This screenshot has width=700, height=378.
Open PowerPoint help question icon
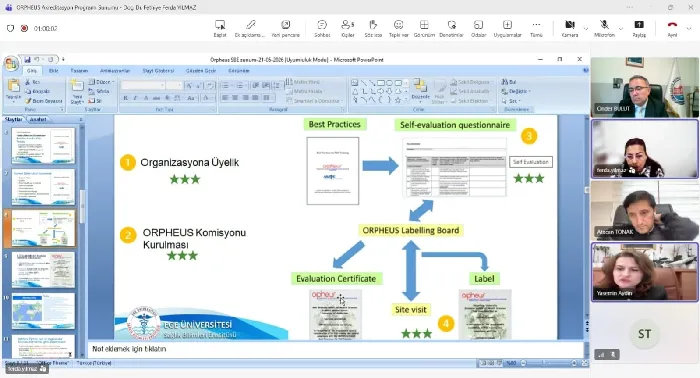tap(586, 71)
